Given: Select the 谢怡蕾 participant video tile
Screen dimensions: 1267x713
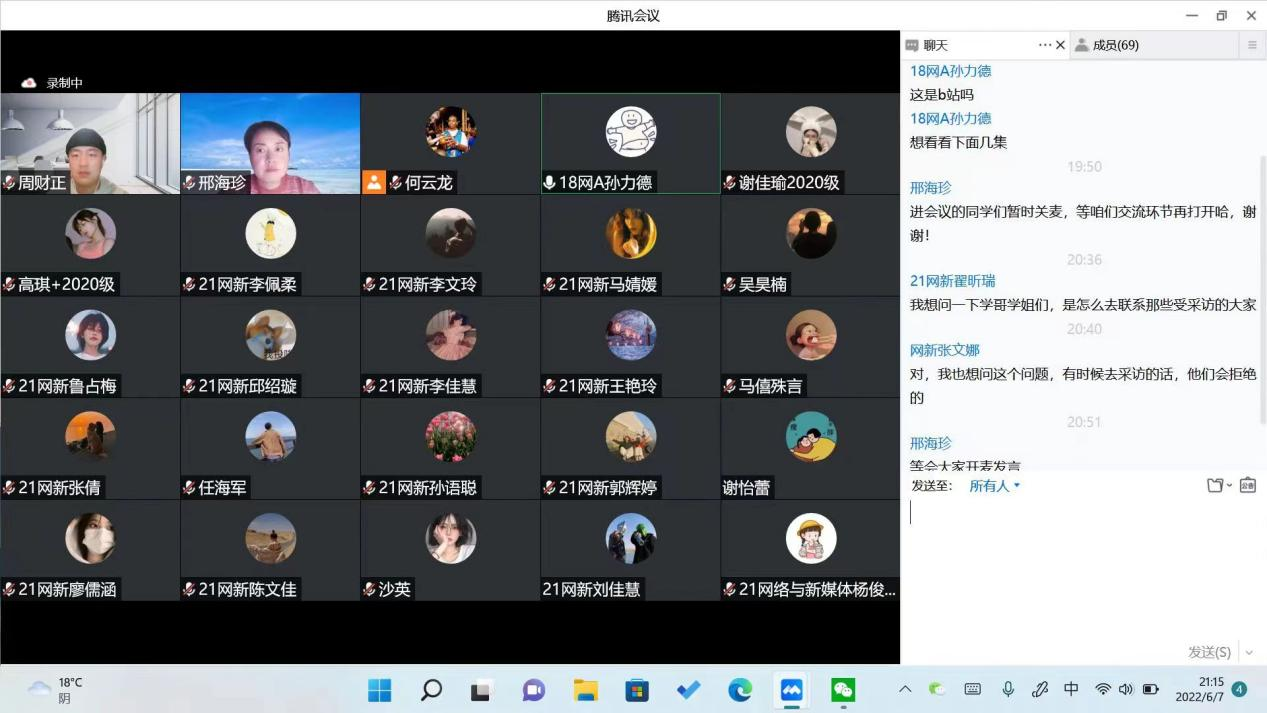Looking at the screenshot, I should (810, 448).
